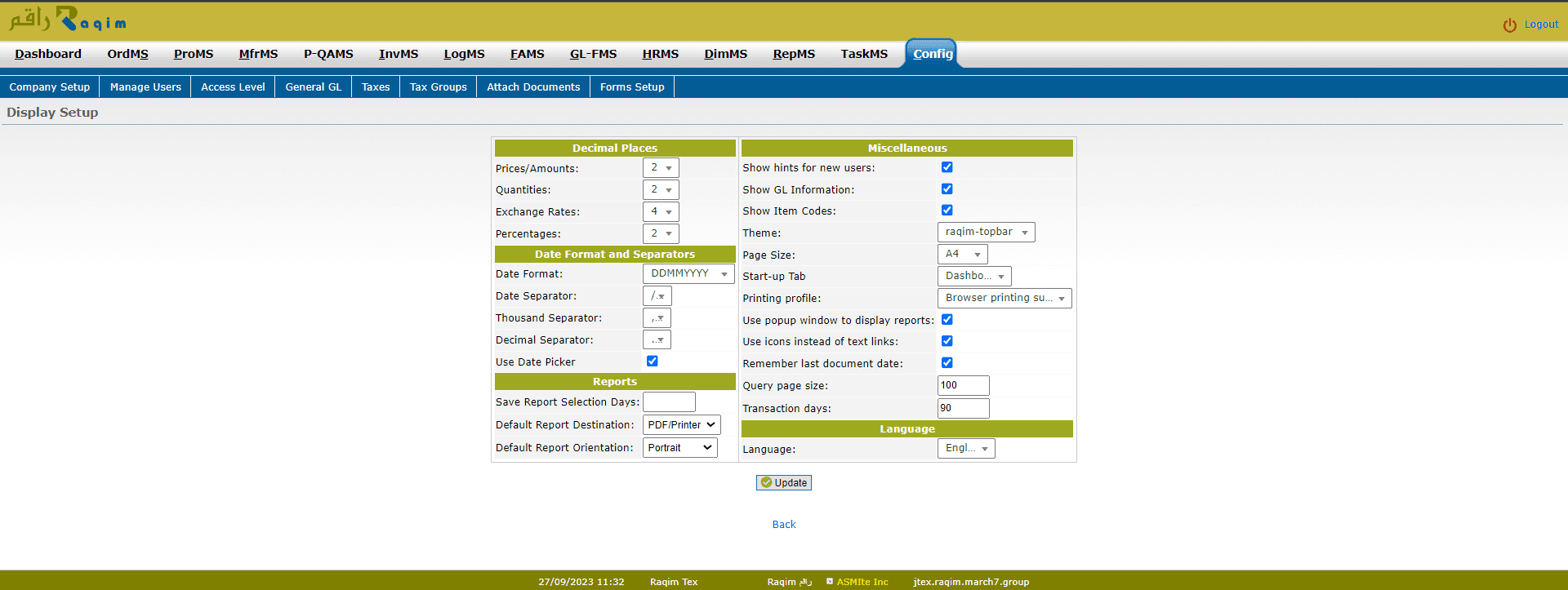Switch to the GL-FMS tab
Image resolution: width=1568 pixels, height=590 pixels.
(593, 54)
